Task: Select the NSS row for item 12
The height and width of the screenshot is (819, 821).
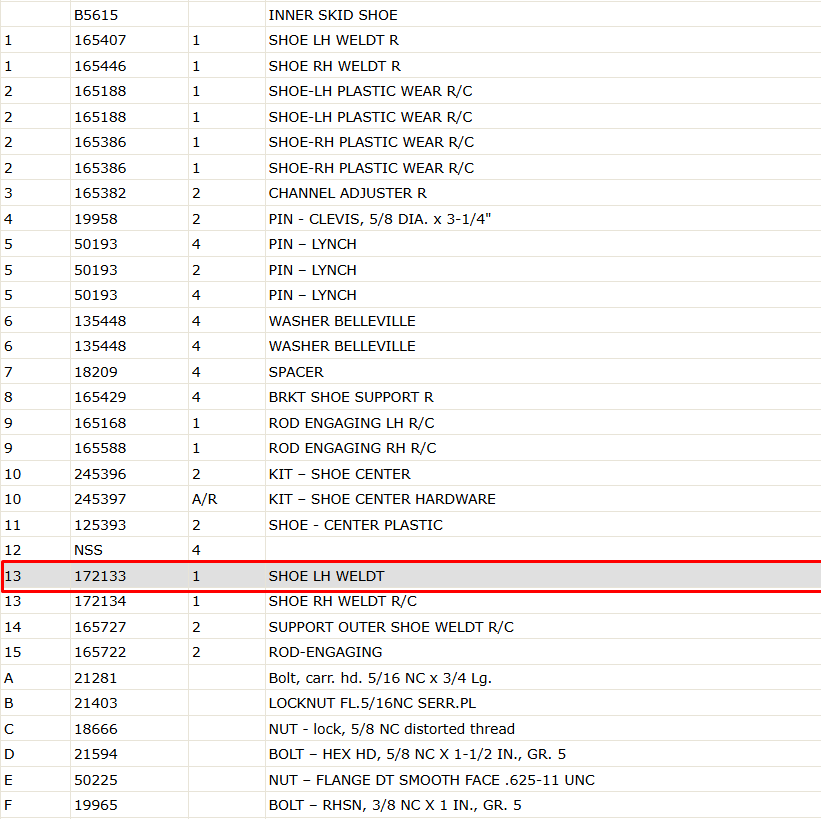Action: pos(410,550)
